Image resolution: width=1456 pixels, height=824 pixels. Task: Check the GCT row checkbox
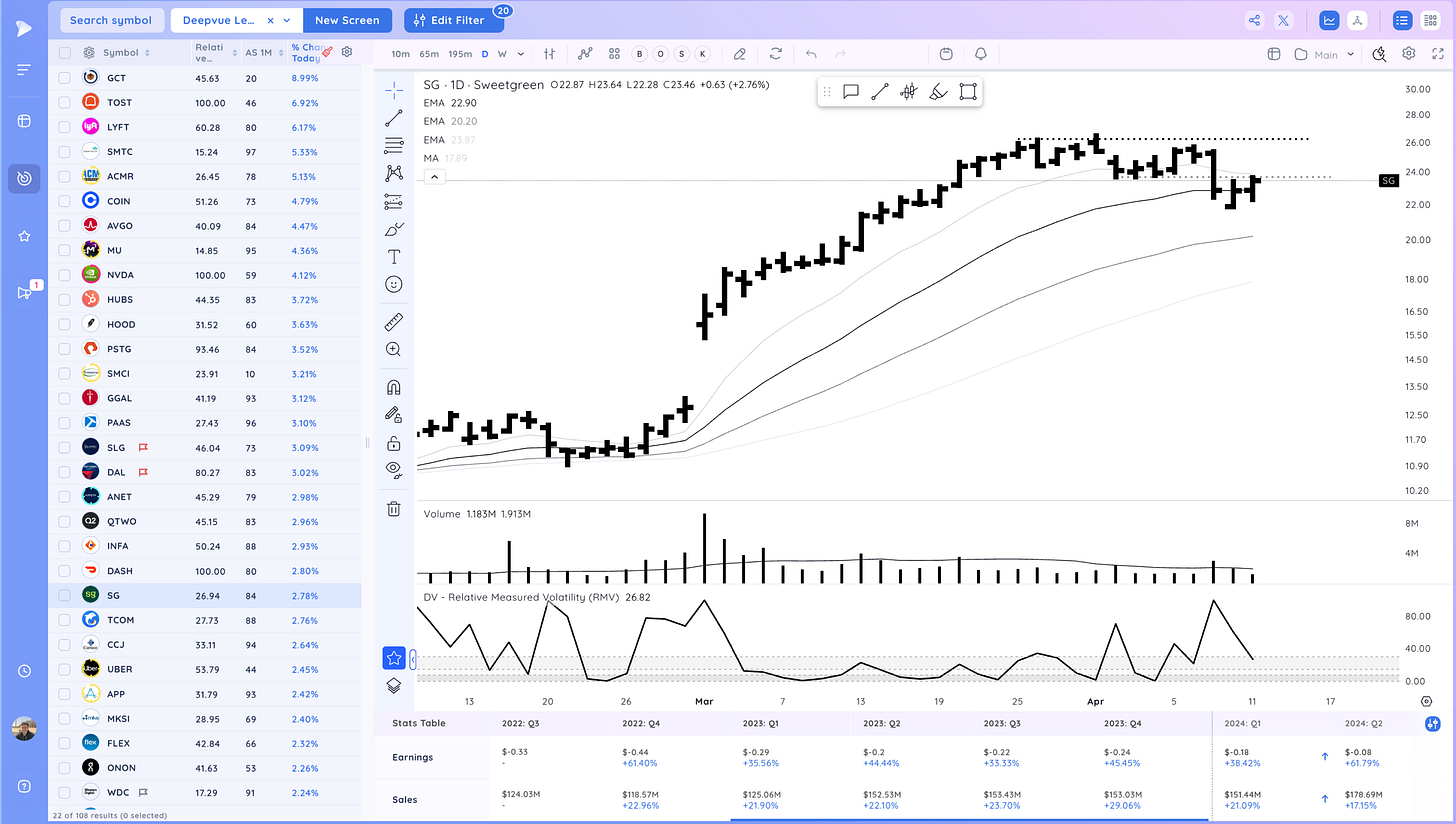coord(65,78)
